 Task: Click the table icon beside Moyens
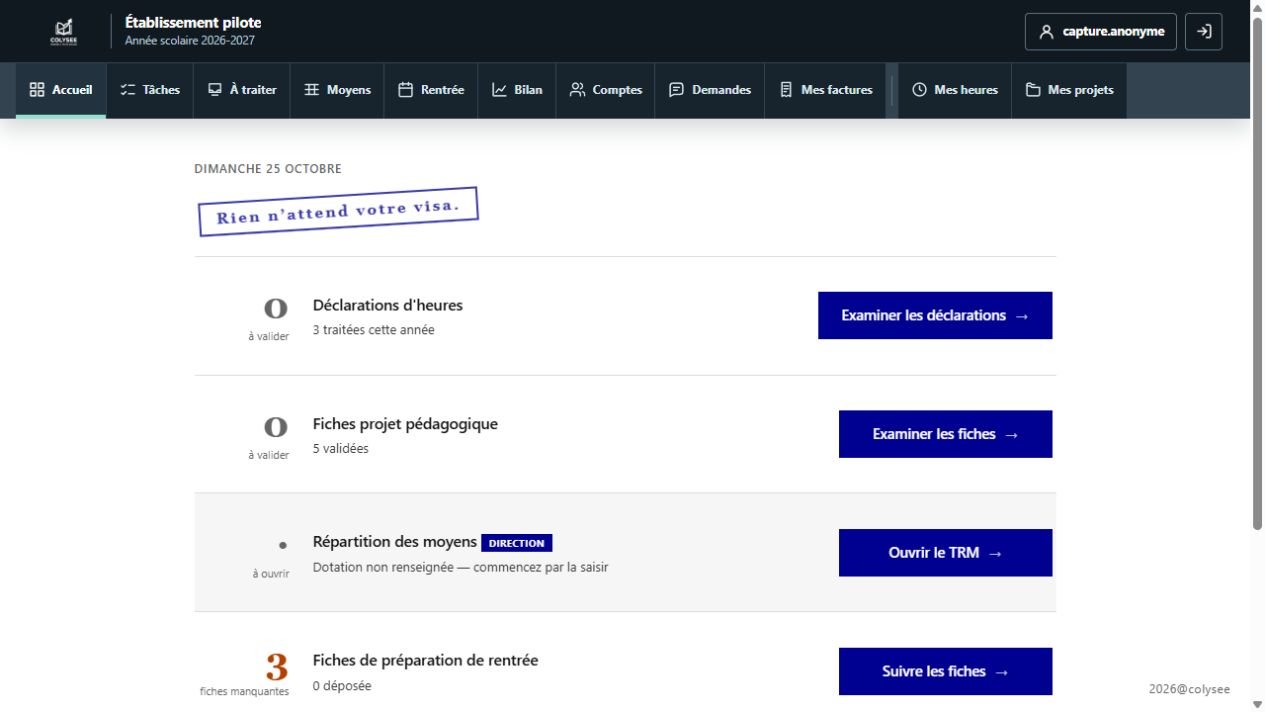[x=312, y=90]
